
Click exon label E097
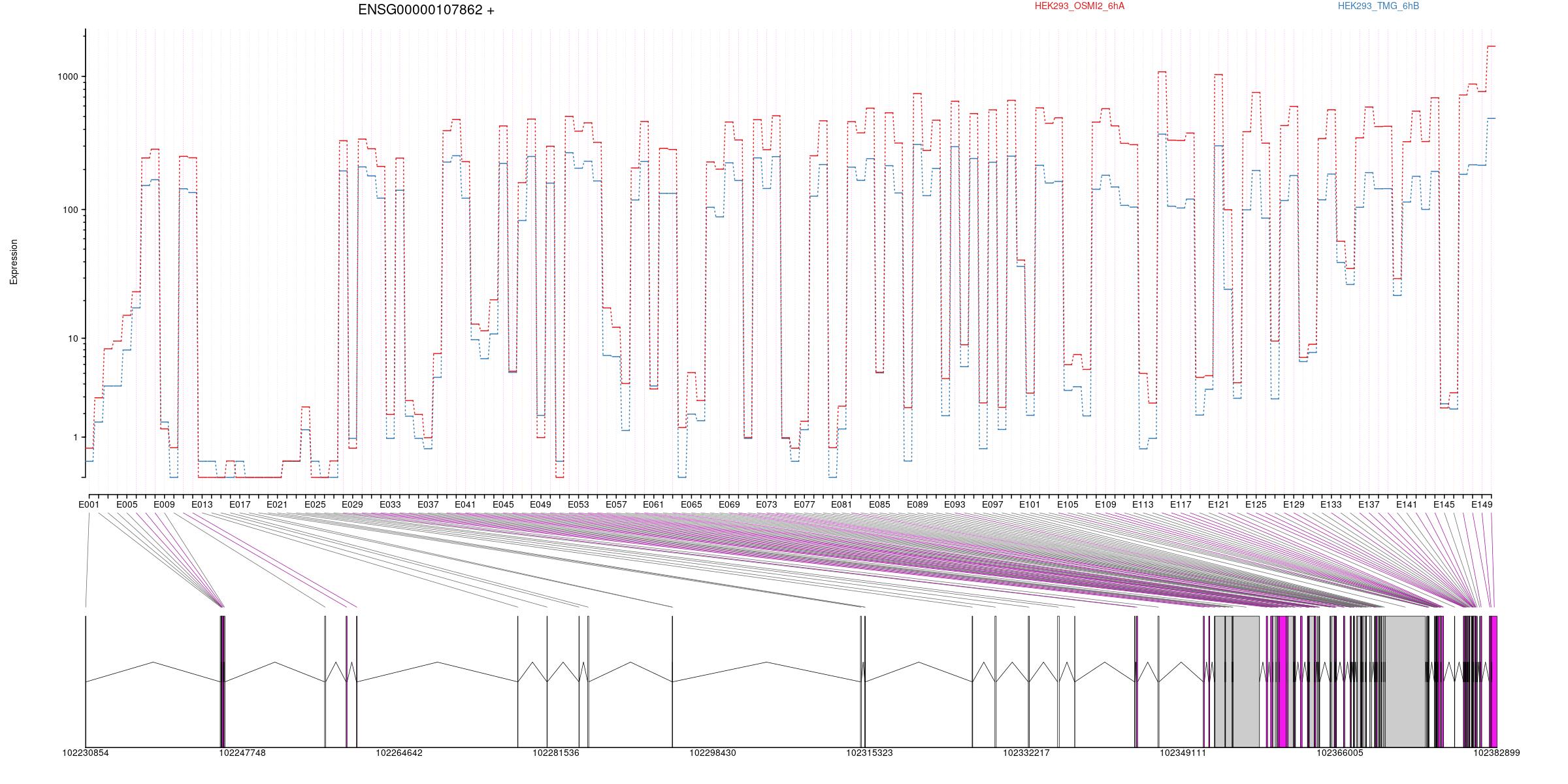click(992, 505)
